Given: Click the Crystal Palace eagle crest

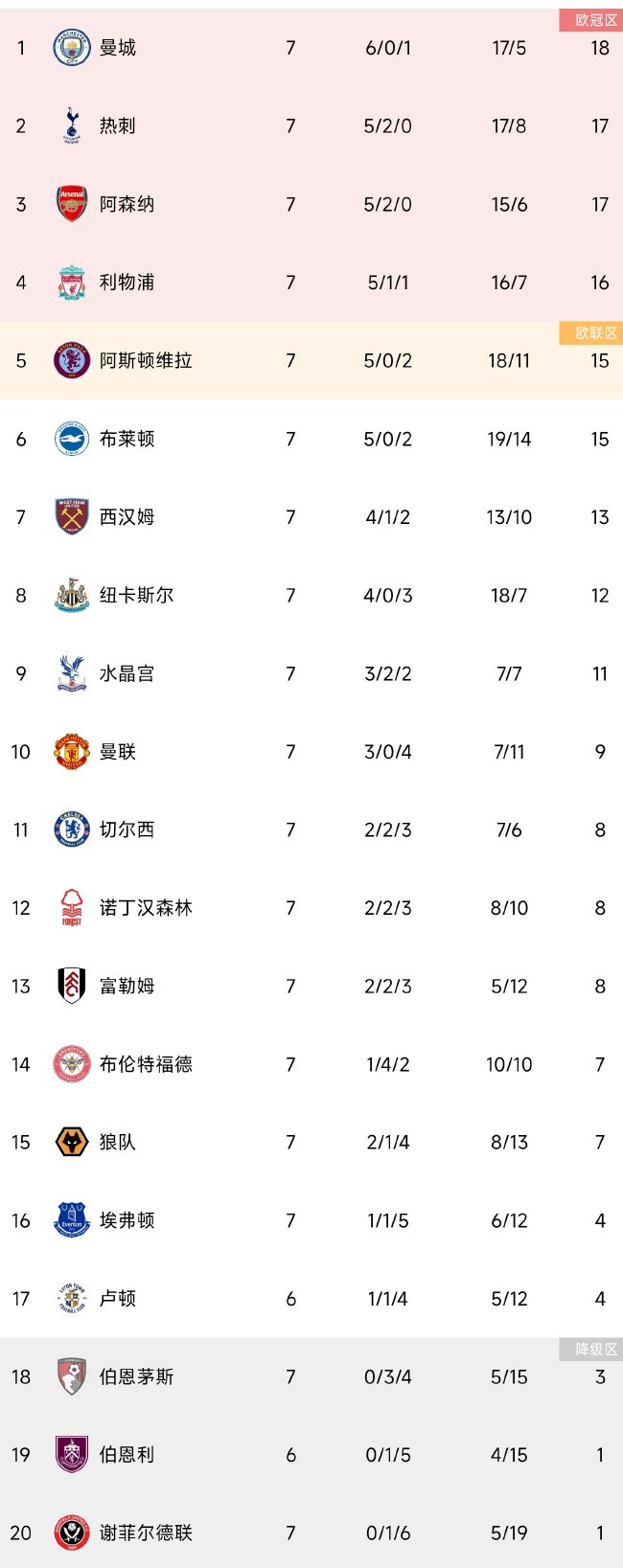Looking at the screenshot, I should point(72,673).
